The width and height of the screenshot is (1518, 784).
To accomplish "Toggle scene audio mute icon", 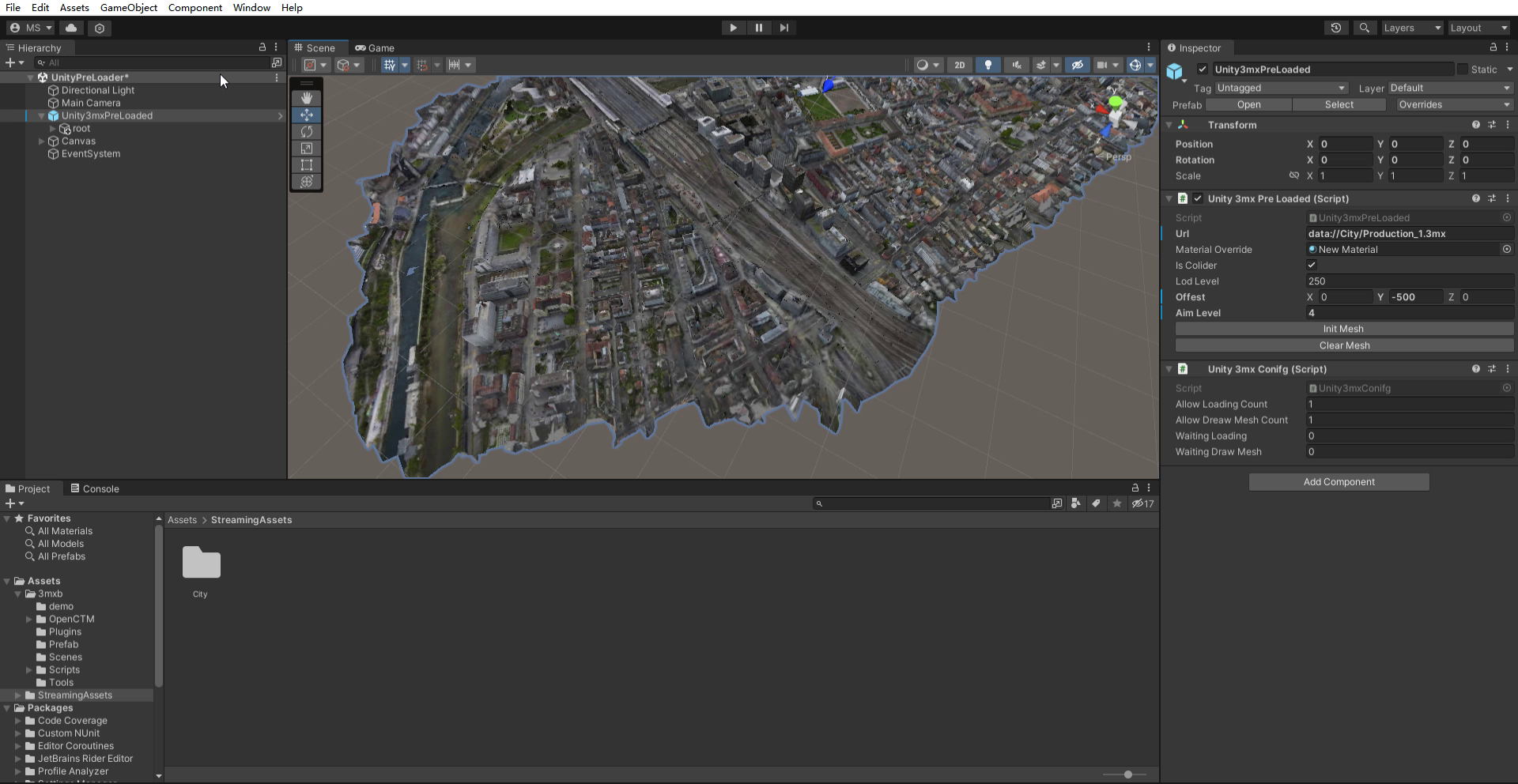I will tap(1017, 65).
